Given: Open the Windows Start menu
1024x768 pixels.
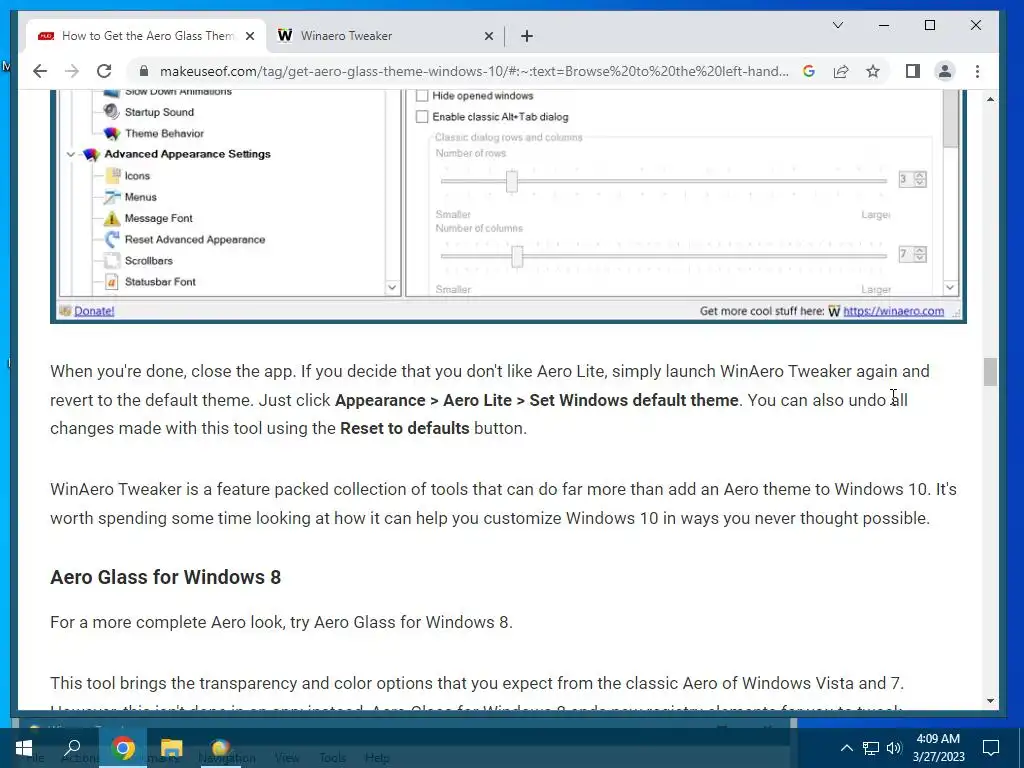Looking at the screenshot, I should click(x=24, y=748).
